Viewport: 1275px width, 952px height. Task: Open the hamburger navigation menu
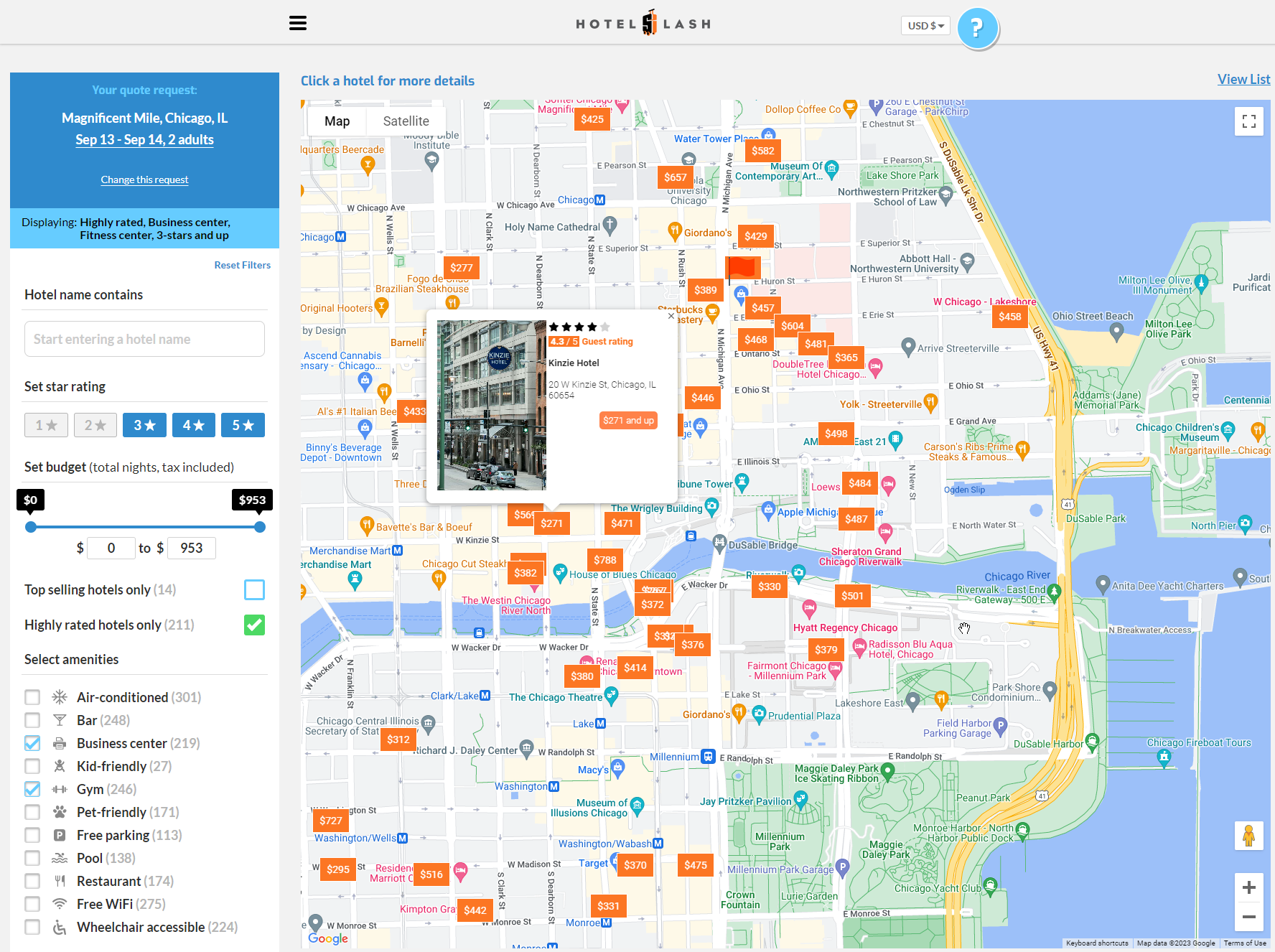tap(298, 22)
